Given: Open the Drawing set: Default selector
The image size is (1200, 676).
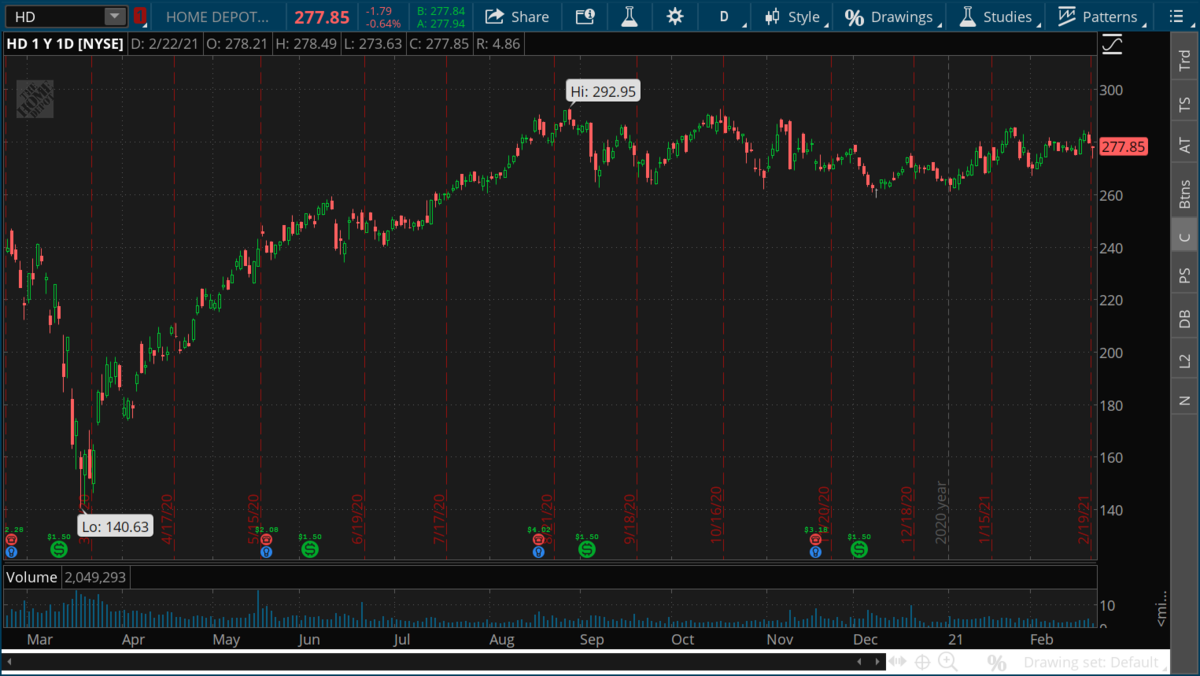Looking at the screenshot, I should pos(1092,662).
